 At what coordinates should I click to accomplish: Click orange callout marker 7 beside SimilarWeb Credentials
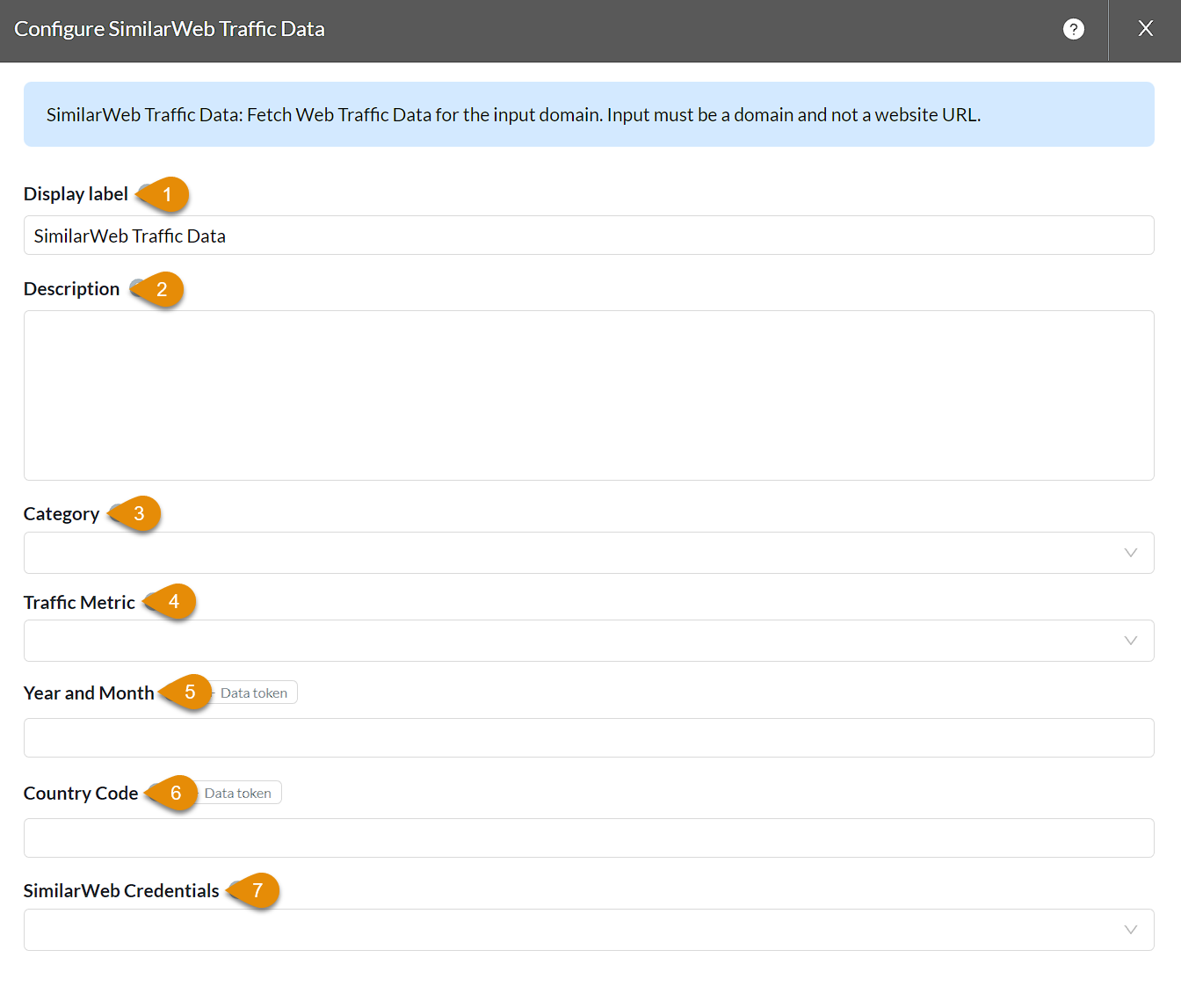coord(257,890)
